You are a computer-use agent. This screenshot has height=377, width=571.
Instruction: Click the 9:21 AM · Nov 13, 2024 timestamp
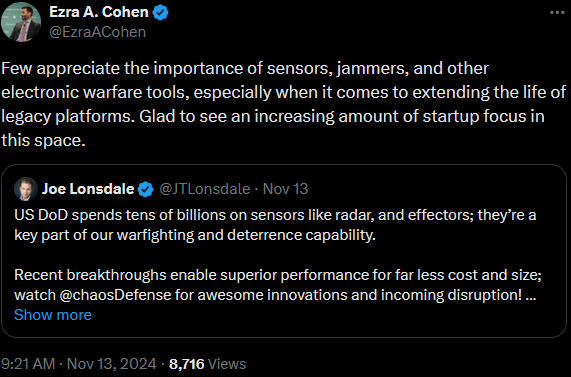click(79, 364)
